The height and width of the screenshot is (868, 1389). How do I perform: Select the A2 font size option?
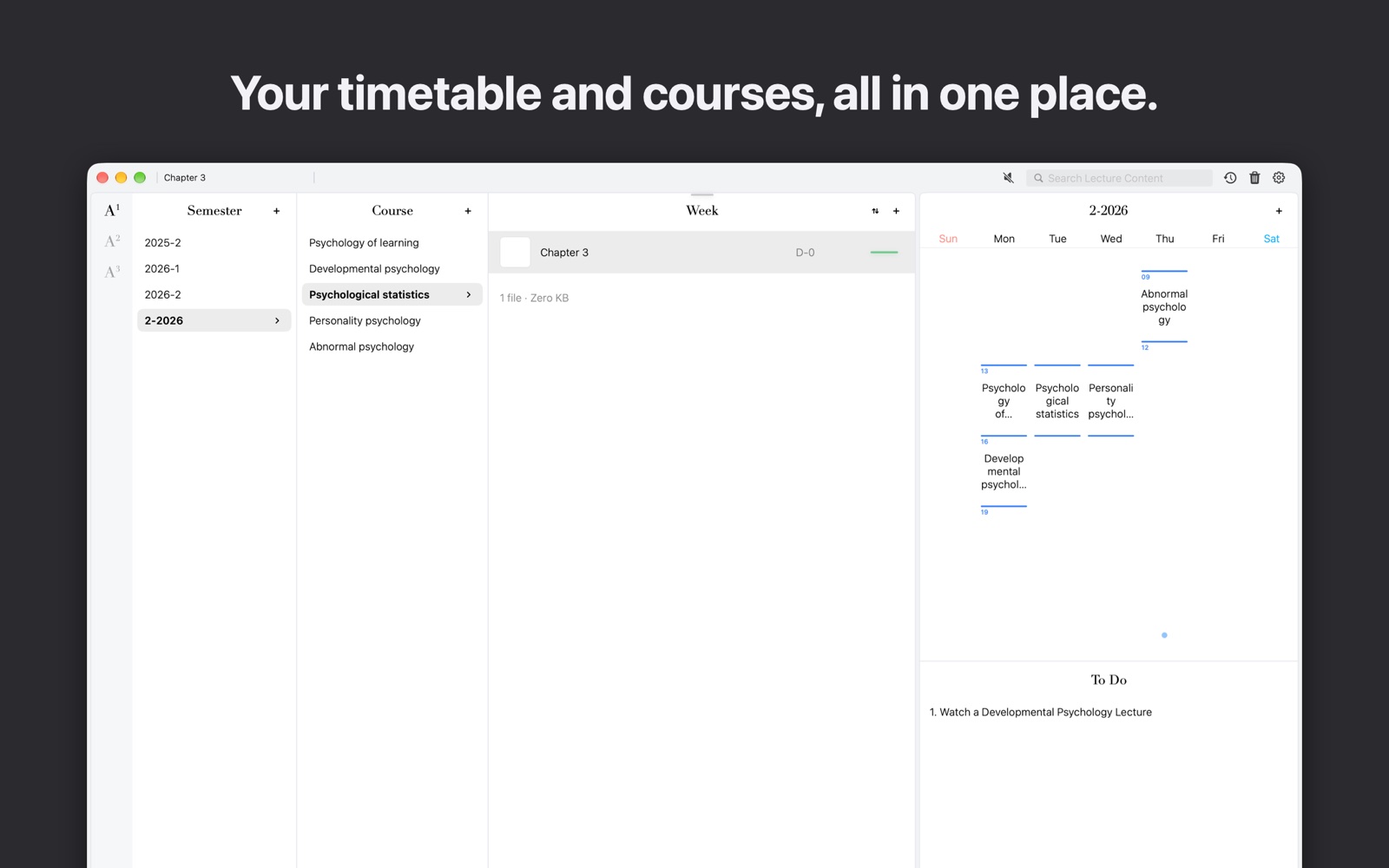(112, 241)
